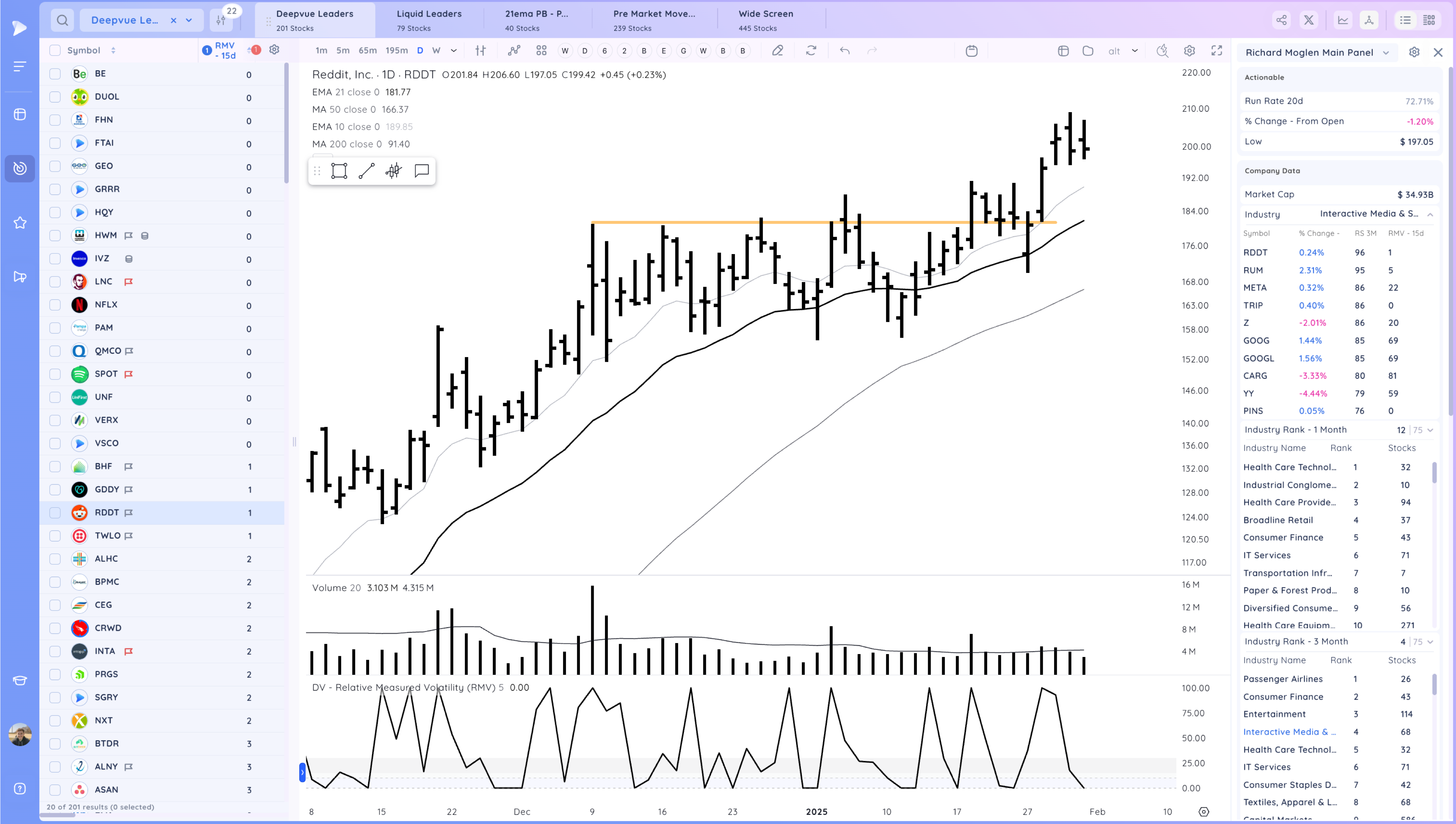Click the pencil edit icon in chart toolbar
Viewport: 1456px width, 824px height.
tap(778, 51)
